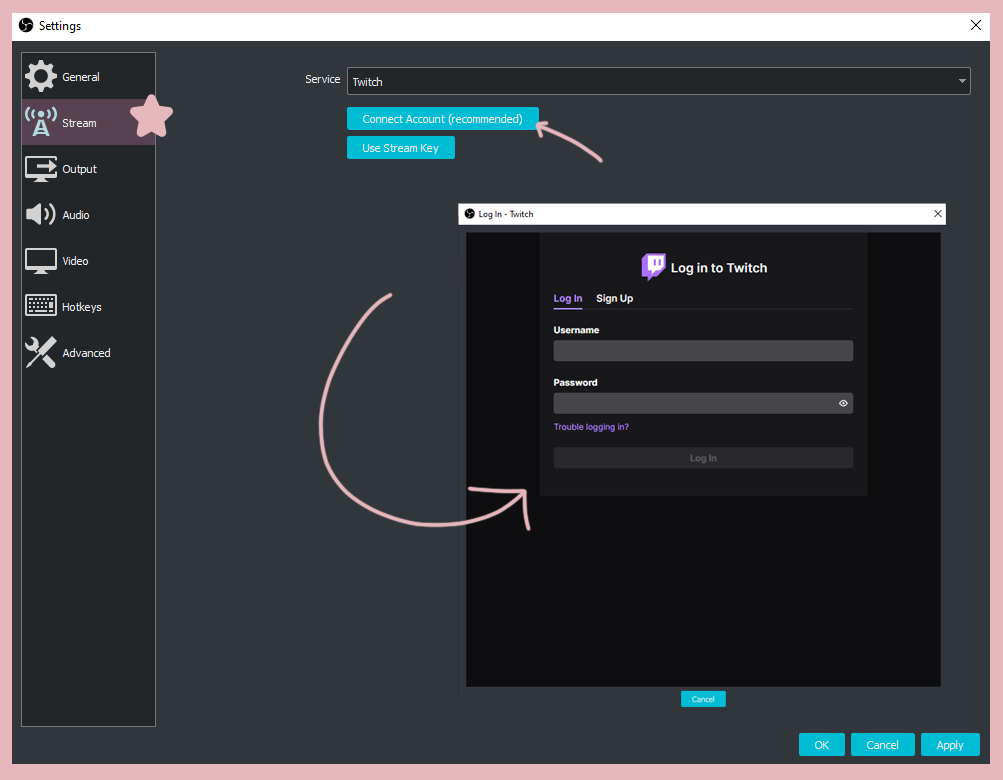This screenshot has height=780, width=1003.
Task: Click the Twitch logo in login form
Action: [x=653, y=266]
